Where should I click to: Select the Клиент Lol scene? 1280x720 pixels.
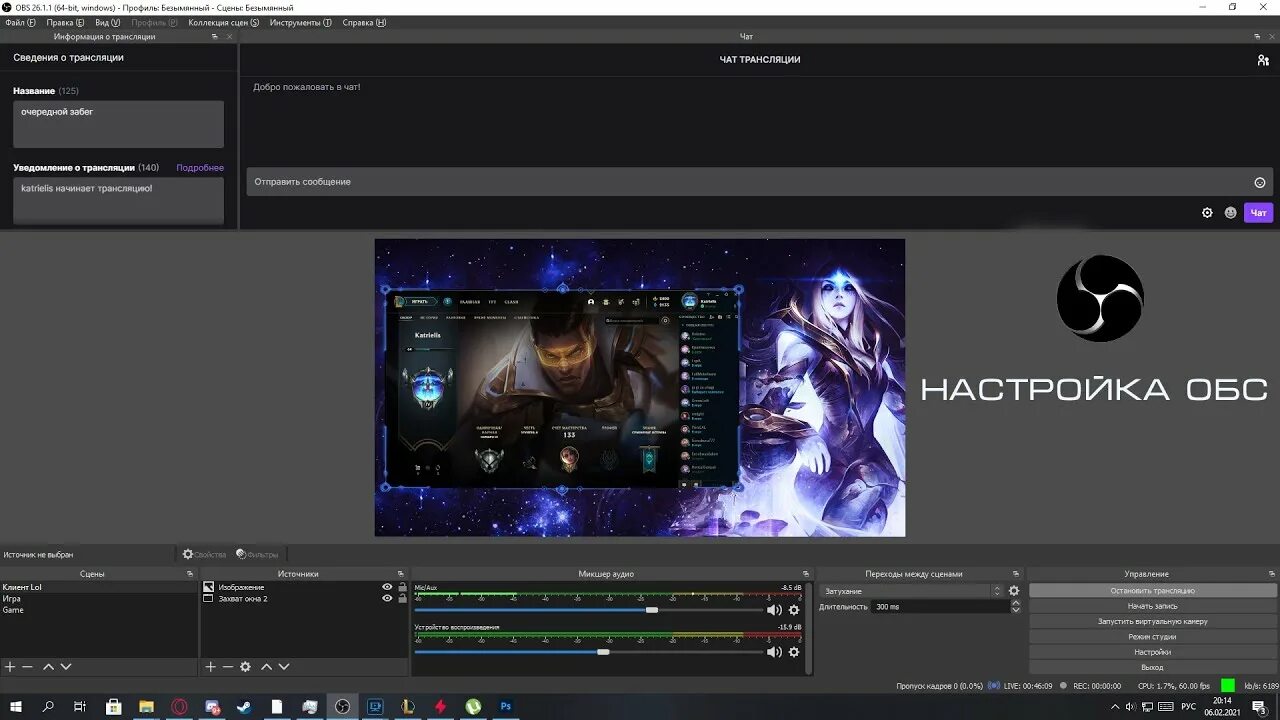point(98,587)
